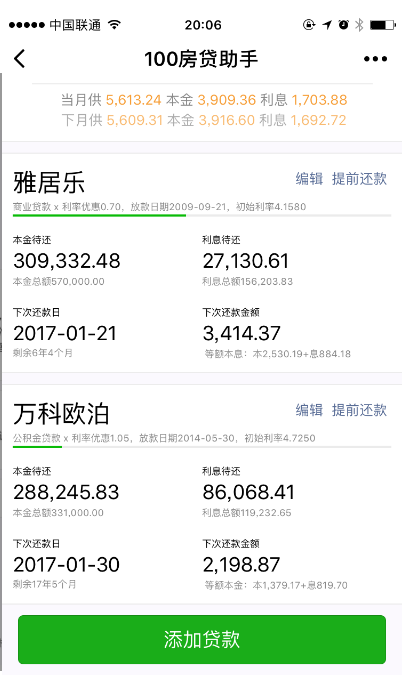Tap the back arrow icon
The image size is (402, 675).
click(x=20, y=59)
